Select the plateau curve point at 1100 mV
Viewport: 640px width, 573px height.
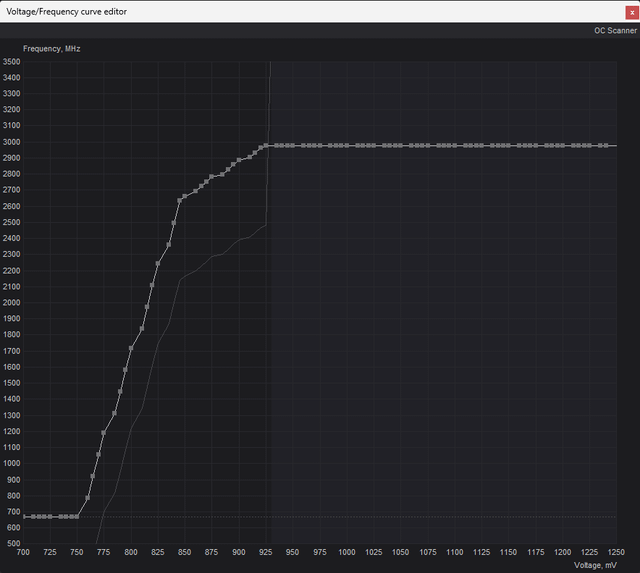(455, 145)
